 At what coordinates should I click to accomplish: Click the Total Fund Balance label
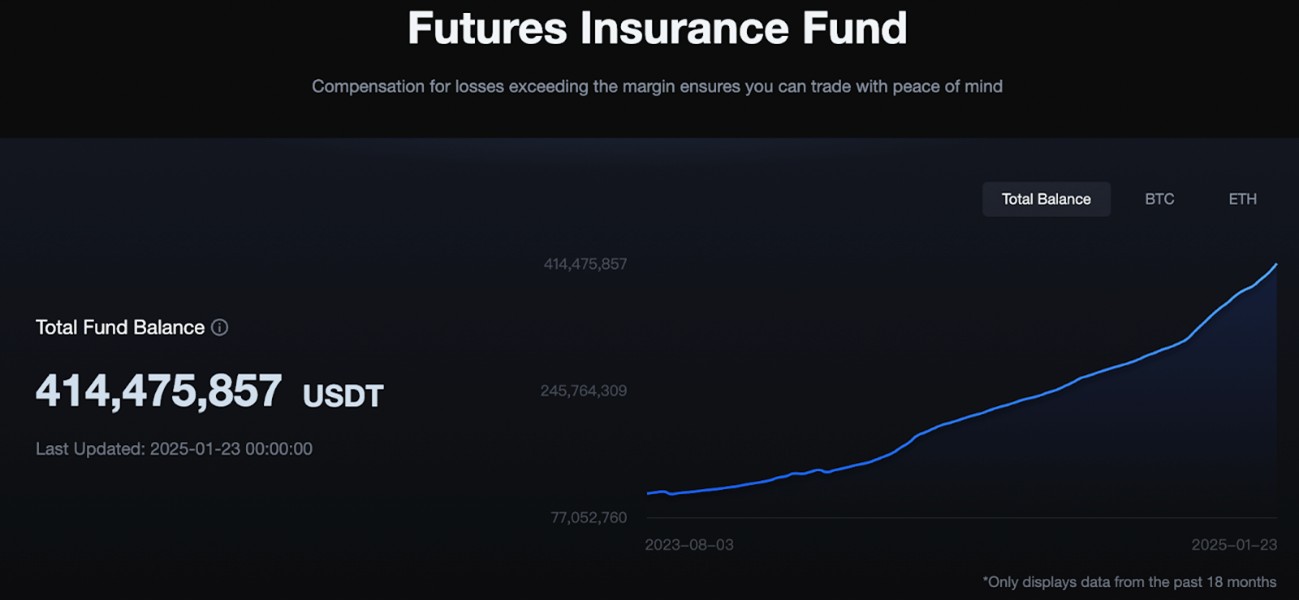point(120,327)
